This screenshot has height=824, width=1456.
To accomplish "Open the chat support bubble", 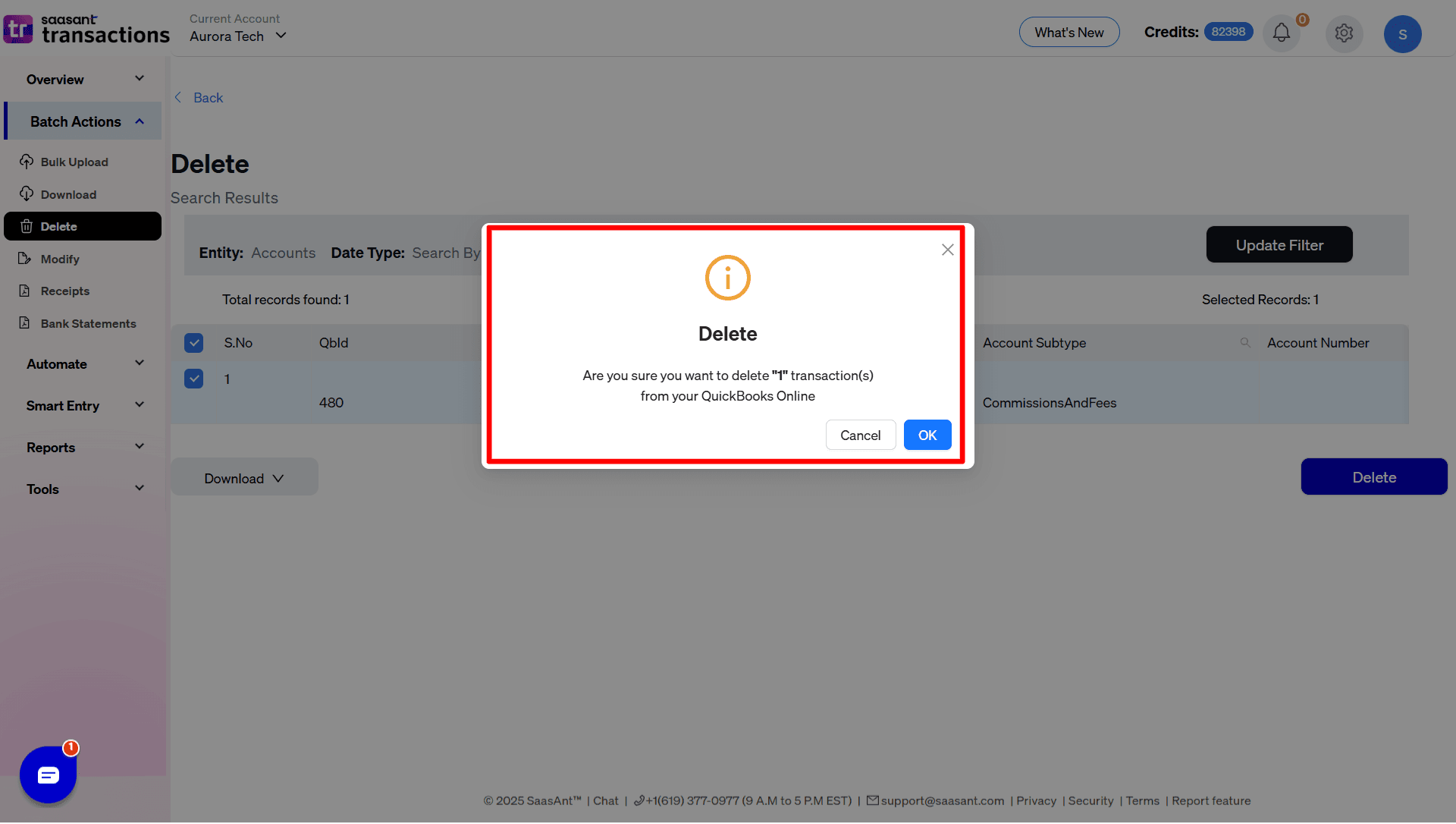I will pos(48,775).
